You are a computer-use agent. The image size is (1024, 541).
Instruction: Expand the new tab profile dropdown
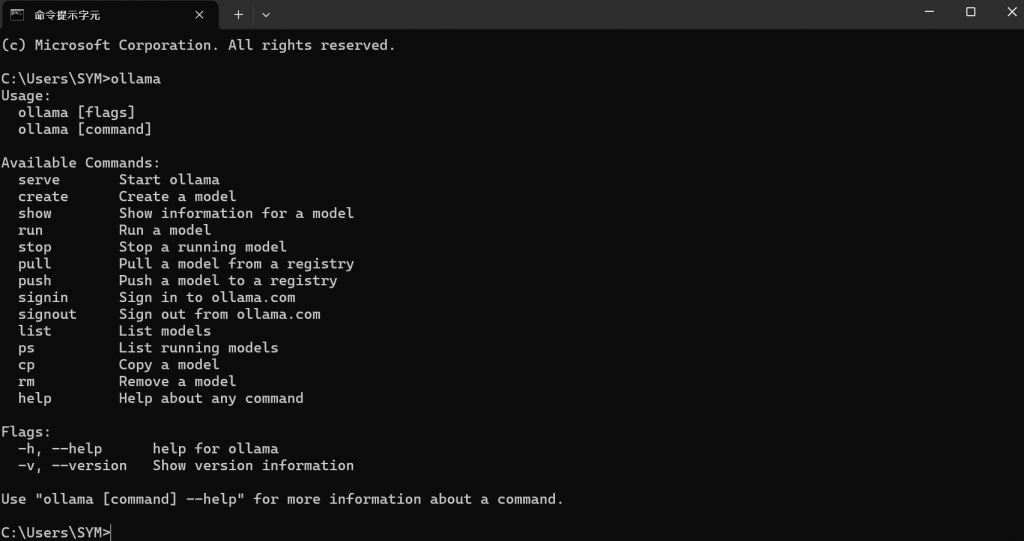(266, 14)
